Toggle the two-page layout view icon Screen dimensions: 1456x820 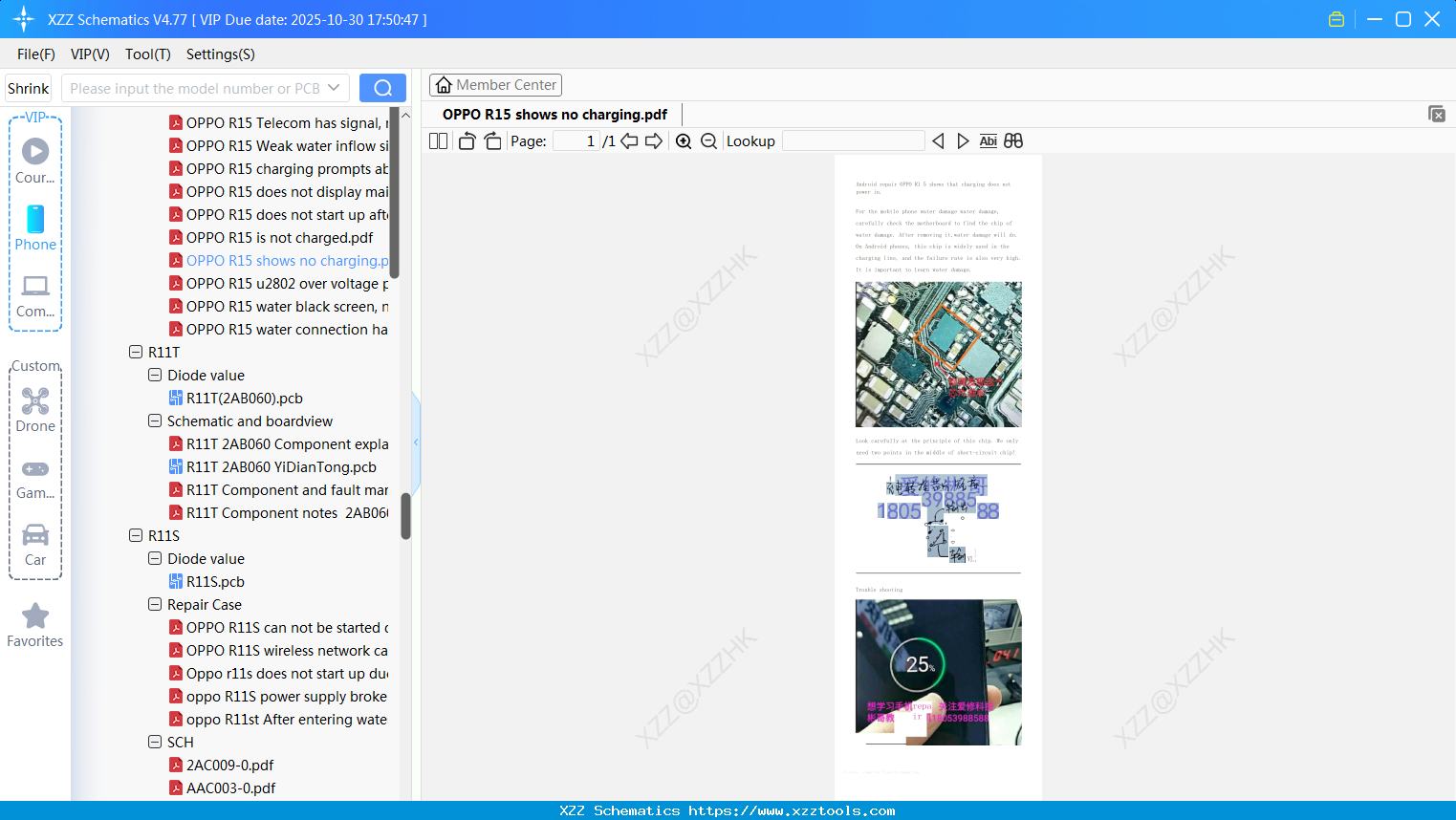[438, 141]
